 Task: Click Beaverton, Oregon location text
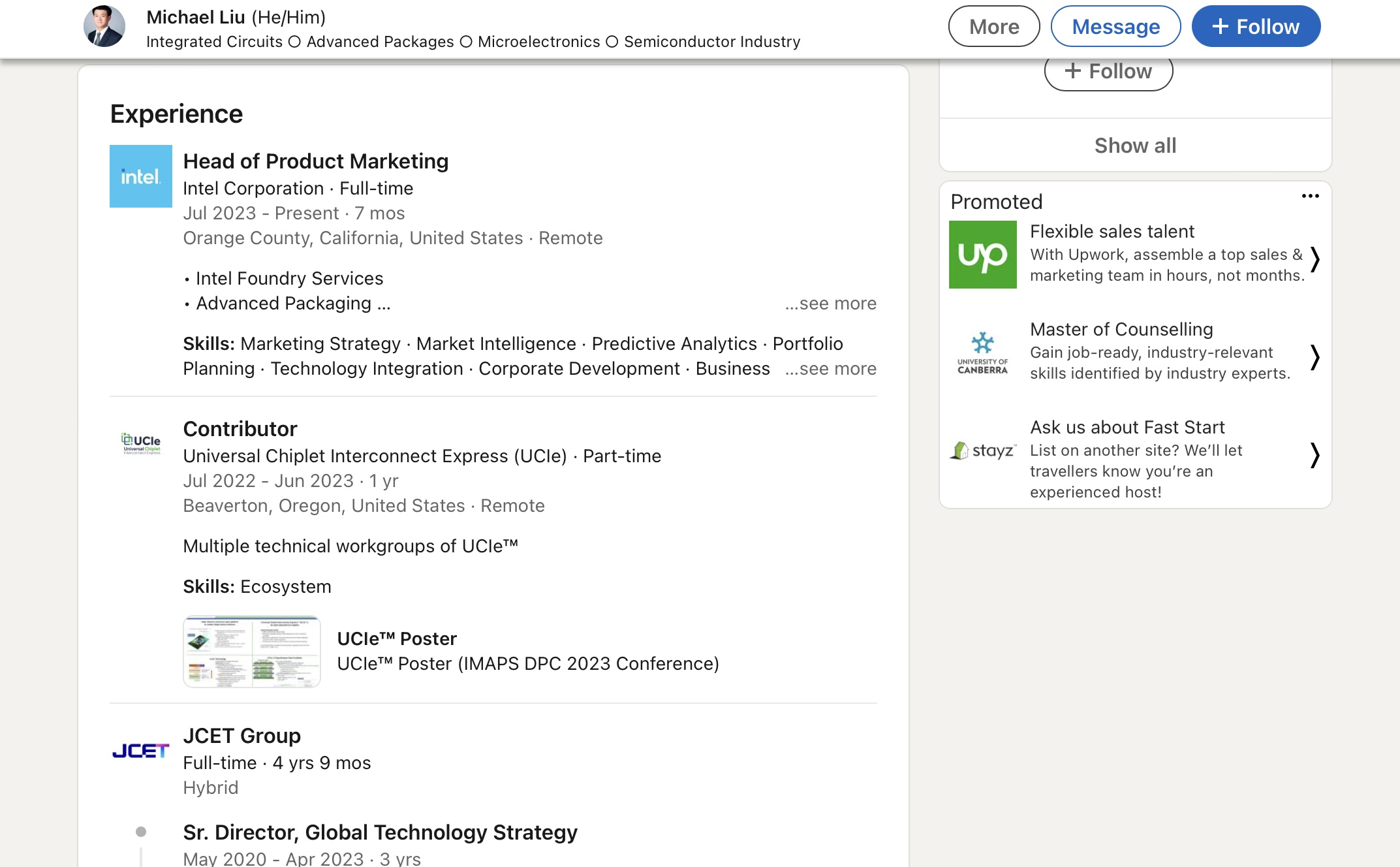click(x=364, y=506)
